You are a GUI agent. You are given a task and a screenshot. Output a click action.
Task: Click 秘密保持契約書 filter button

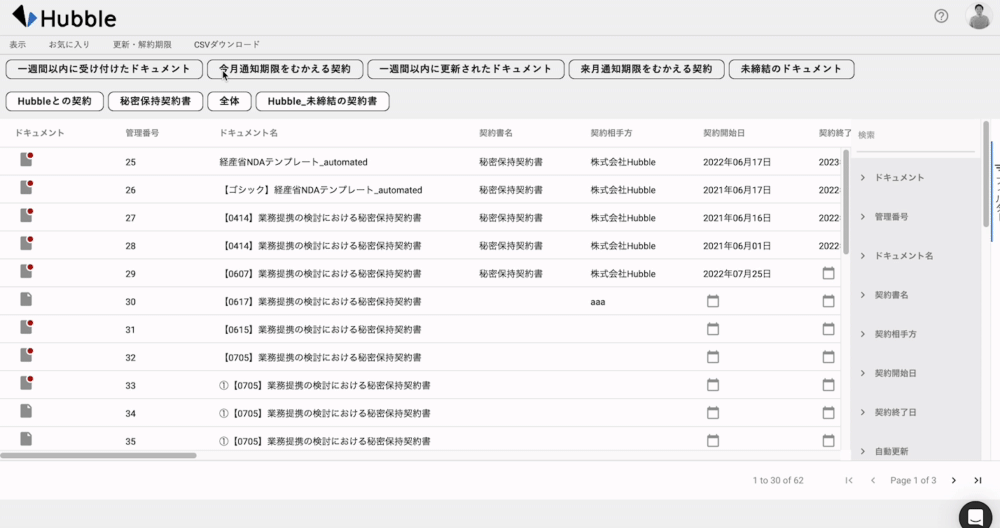pyautogui.click(x=156, y=101)
